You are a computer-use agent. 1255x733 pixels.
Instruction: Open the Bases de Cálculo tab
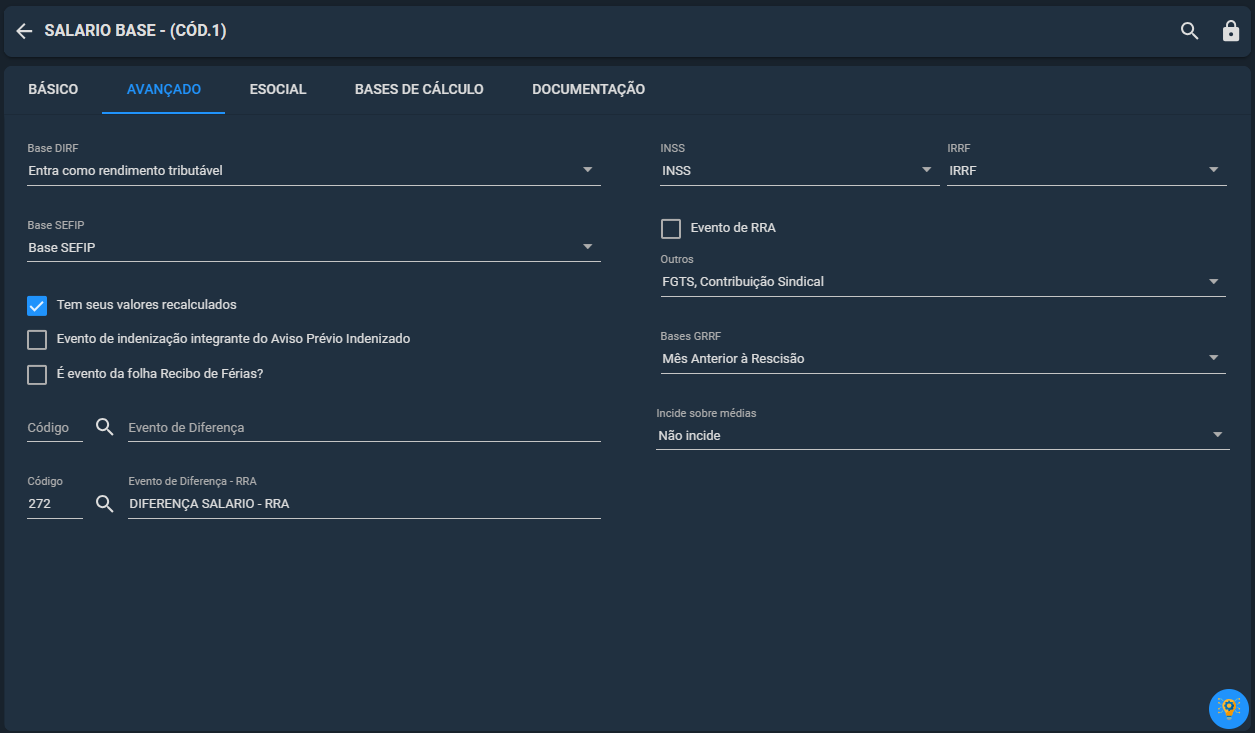click(x=419, y=89)
